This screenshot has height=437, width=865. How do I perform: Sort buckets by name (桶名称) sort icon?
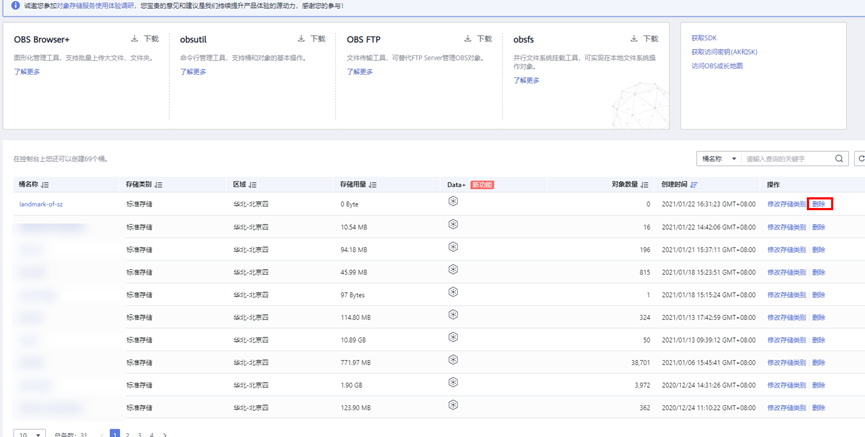click(x=45, y=185)
